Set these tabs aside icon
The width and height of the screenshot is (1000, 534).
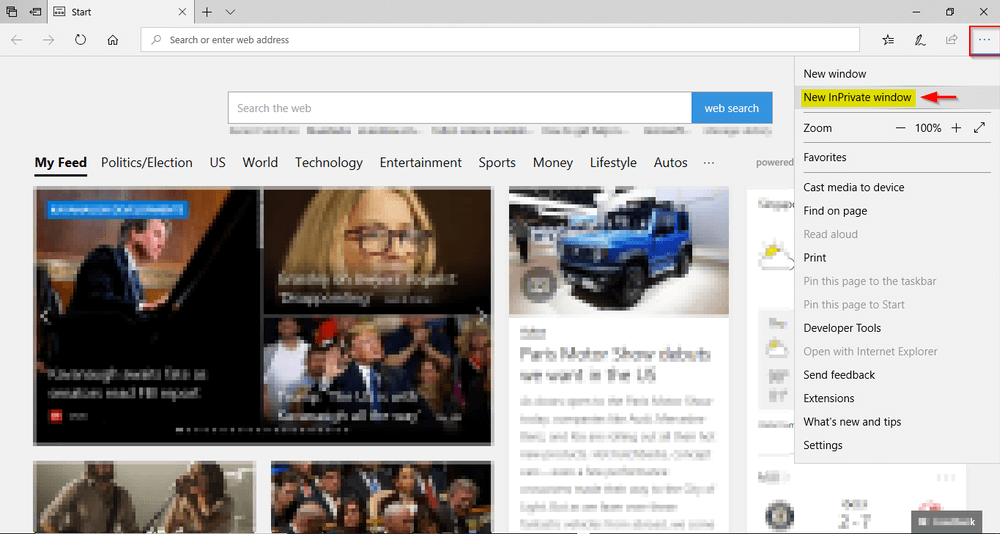(x=36, y=11)
